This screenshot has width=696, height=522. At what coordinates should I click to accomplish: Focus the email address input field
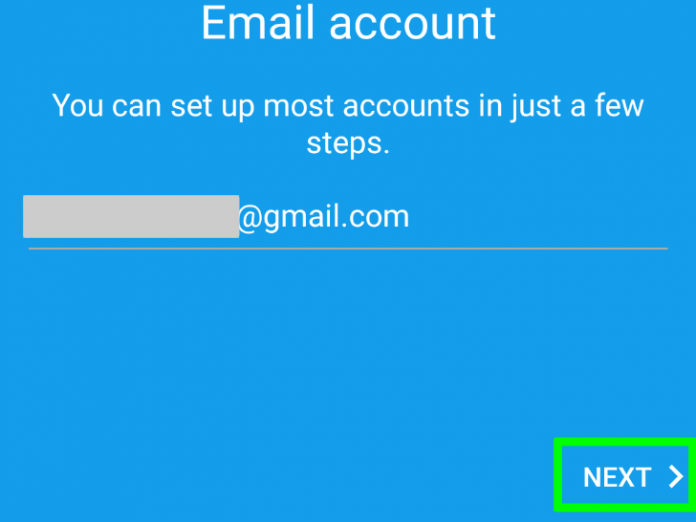348,218
